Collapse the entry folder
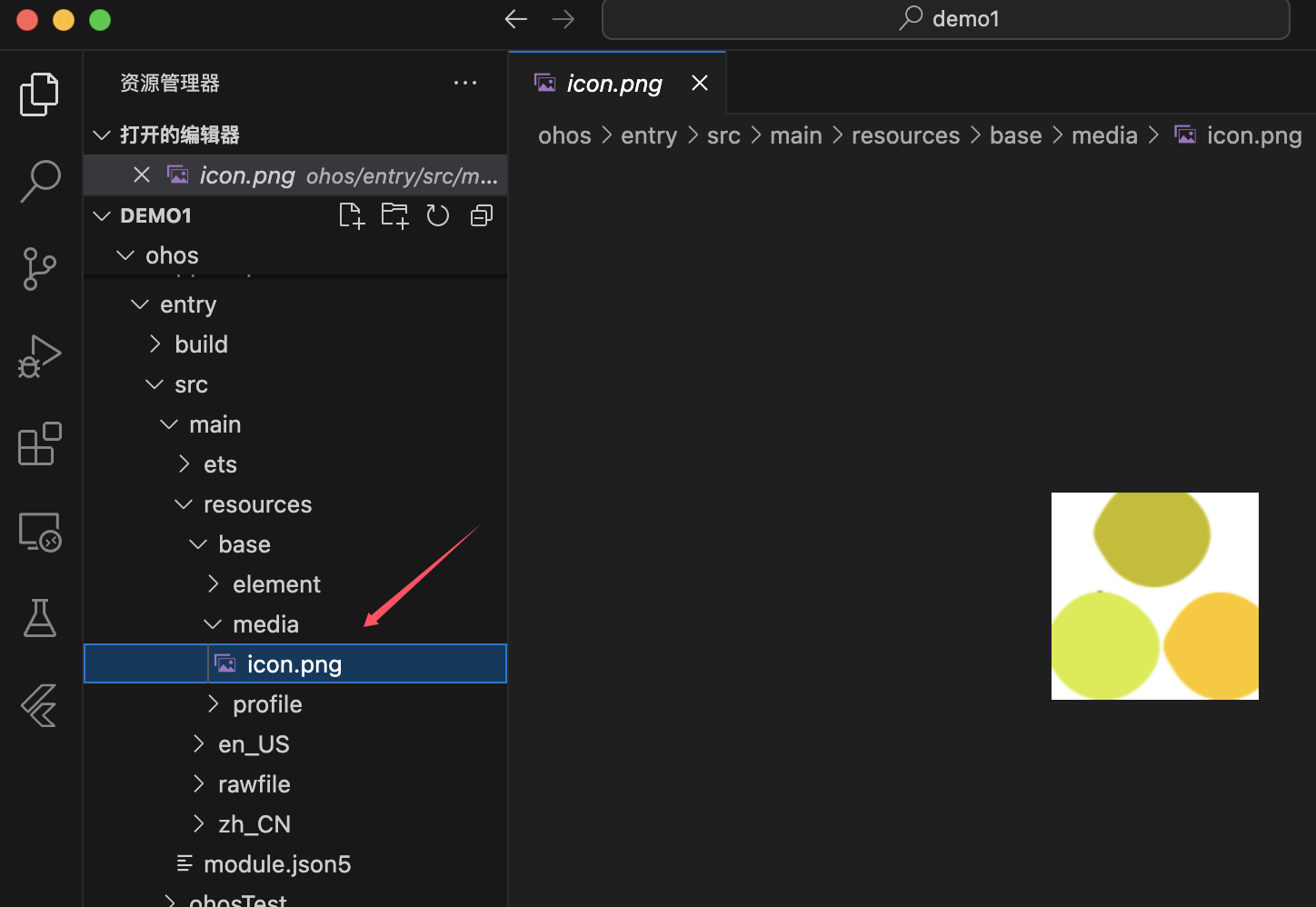This screenshot has height=907, width=1316. (x=295, y=304)
